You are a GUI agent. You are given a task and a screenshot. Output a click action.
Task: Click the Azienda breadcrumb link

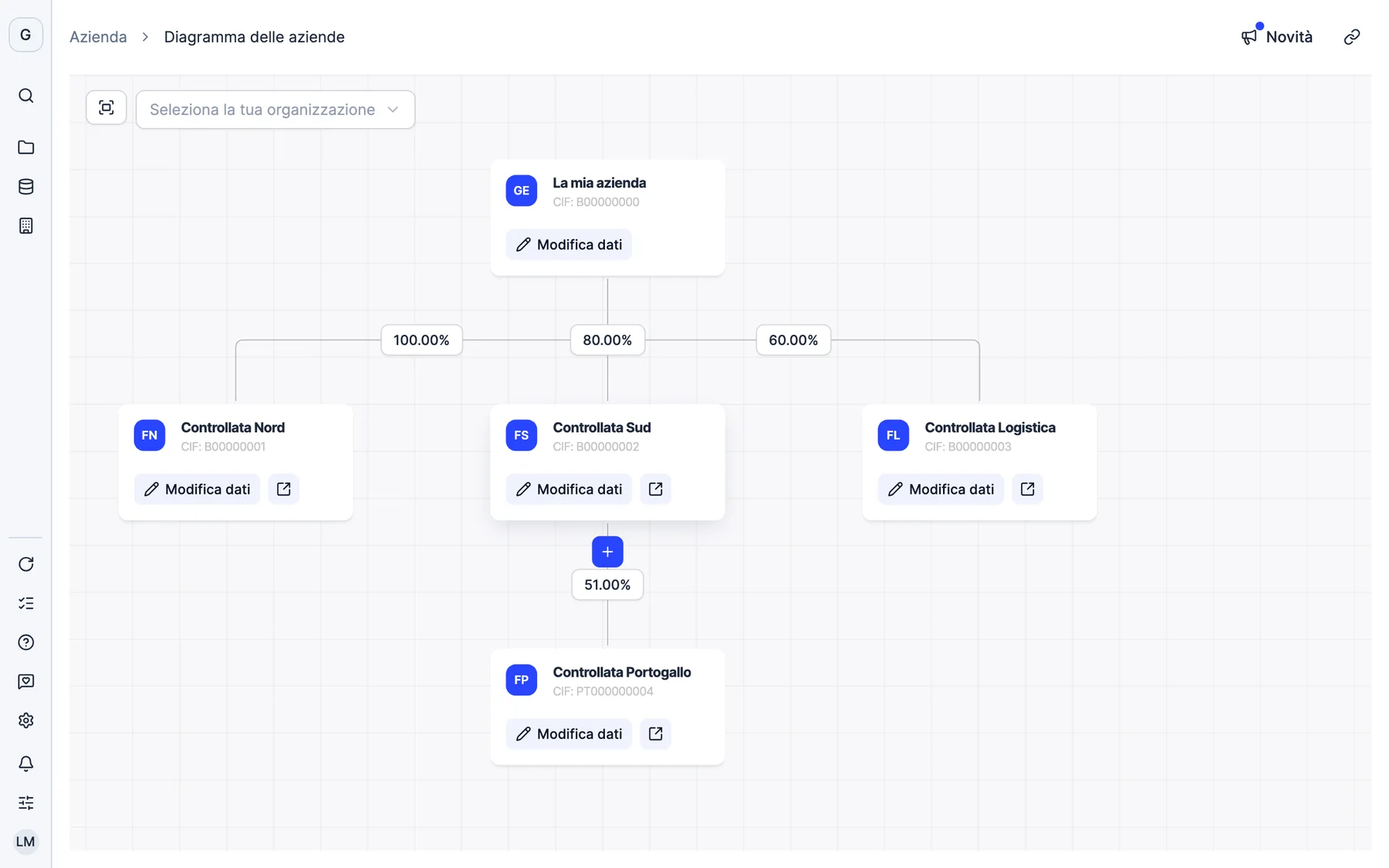(x=98, y=37)
